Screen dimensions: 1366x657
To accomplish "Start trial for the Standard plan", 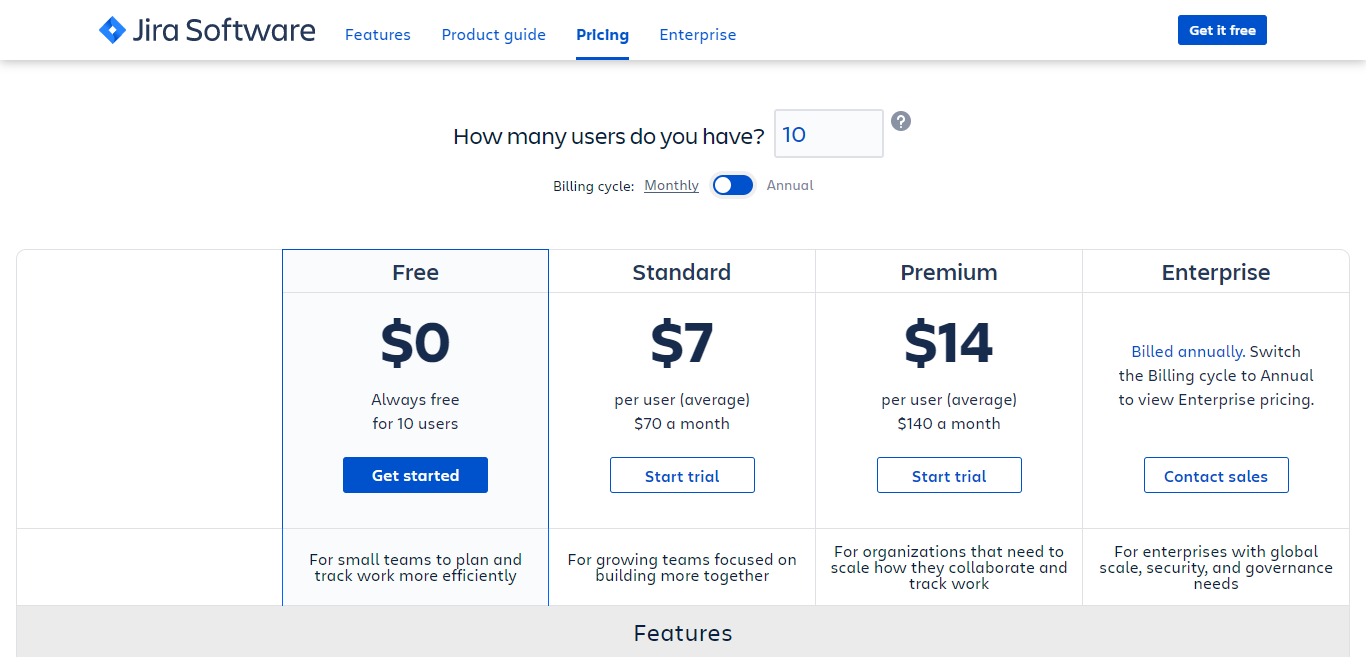I will click(x=682, y=475).
